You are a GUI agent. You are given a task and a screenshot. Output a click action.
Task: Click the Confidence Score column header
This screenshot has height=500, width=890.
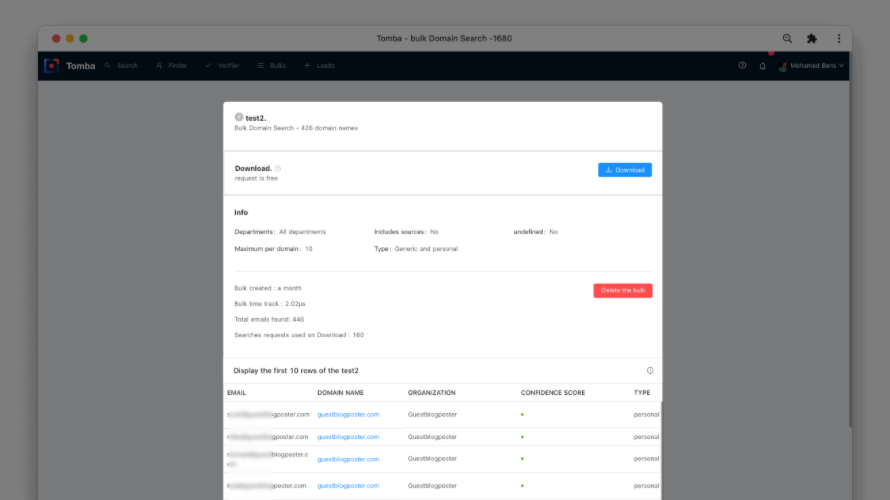pyautogui.click(x=553, y=393)
